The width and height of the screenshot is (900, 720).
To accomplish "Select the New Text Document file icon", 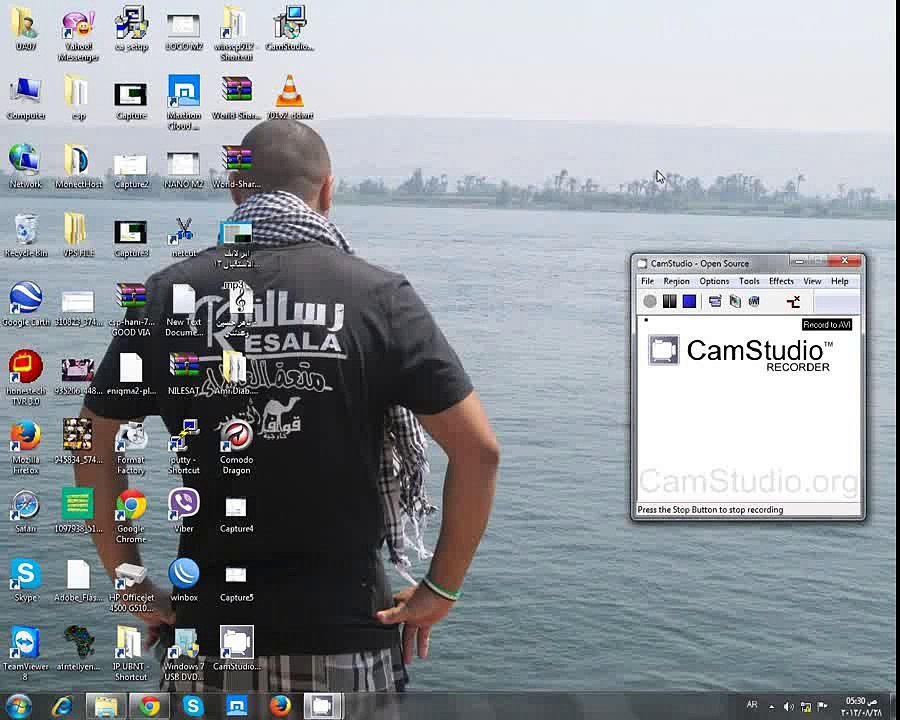I will [x=184, y=310].
